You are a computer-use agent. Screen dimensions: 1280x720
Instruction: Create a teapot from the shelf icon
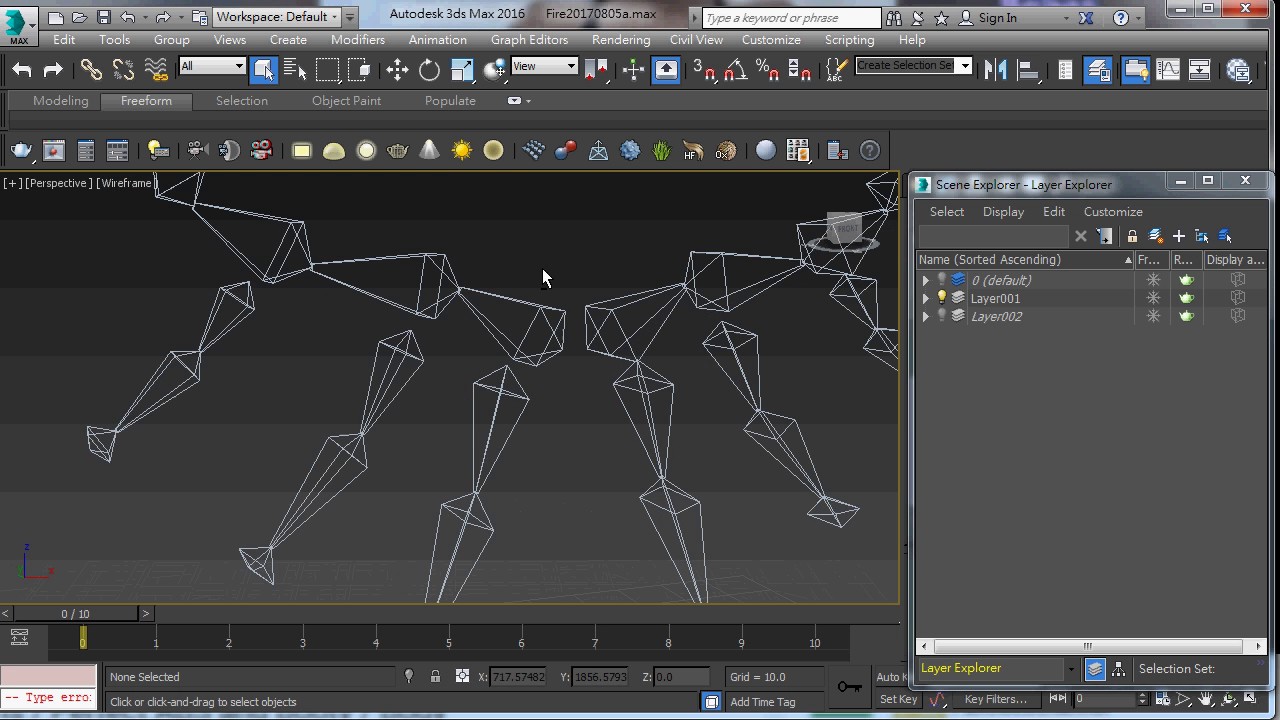coord(397,151)
